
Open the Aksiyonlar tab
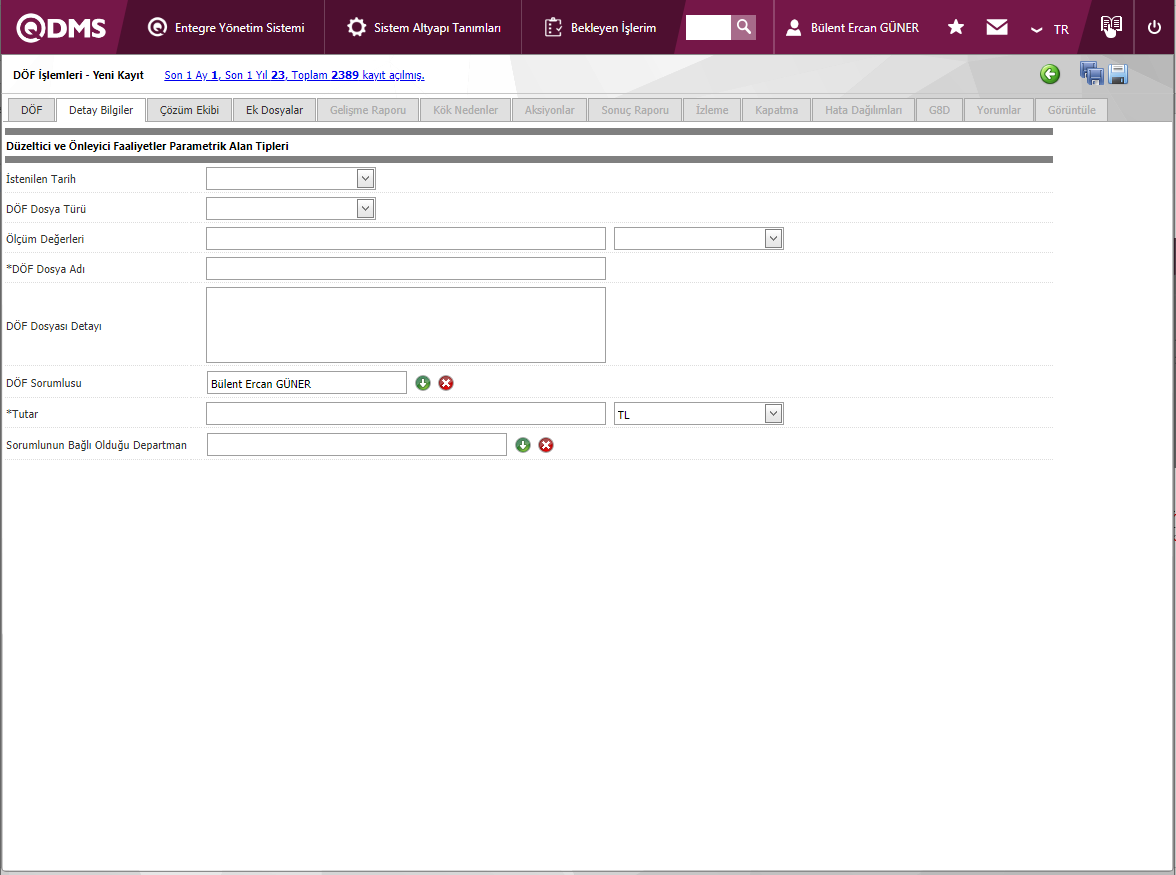tap(549, 110)
